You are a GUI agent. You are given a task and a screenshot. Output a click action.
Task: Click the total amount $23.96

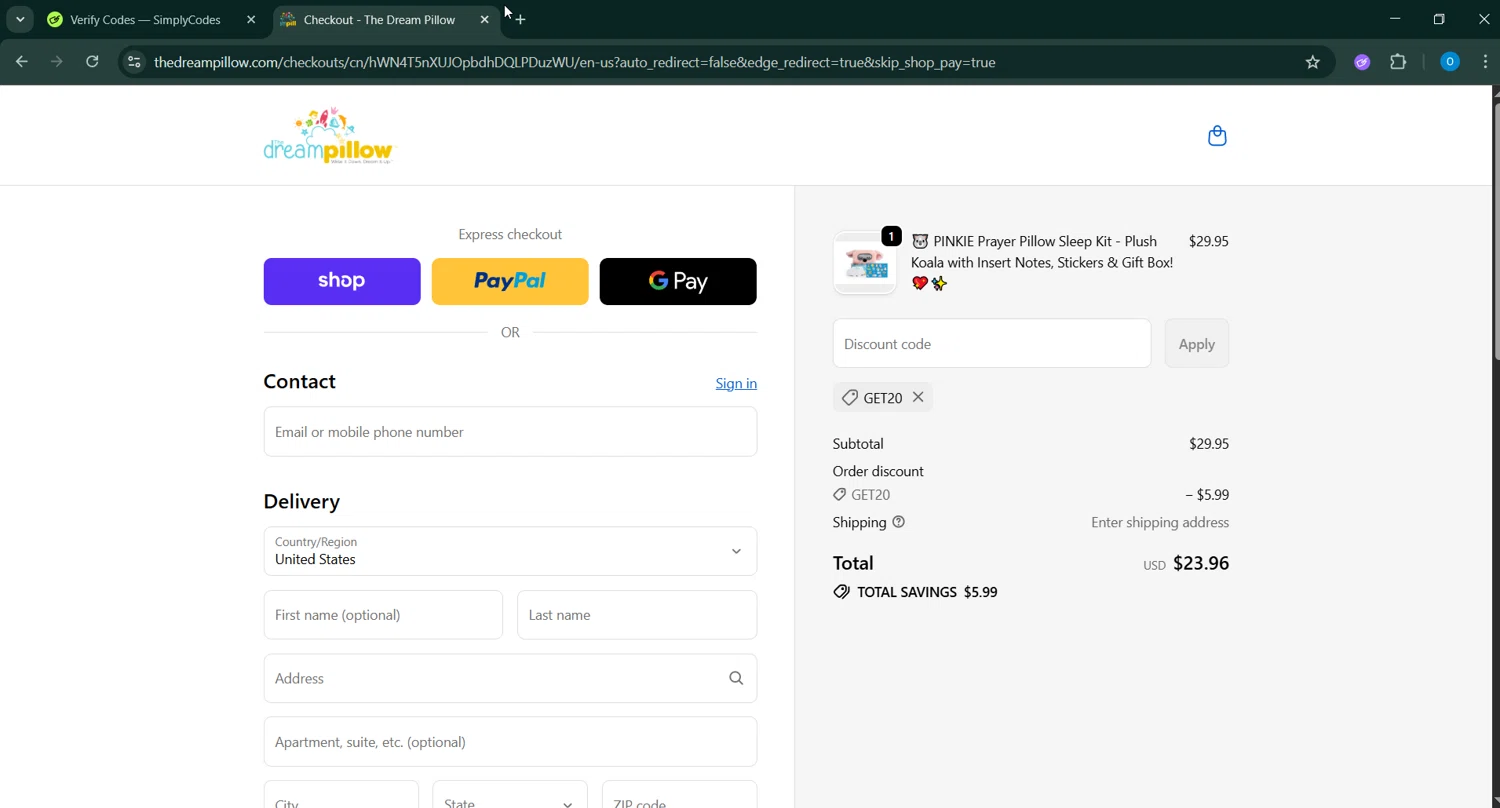pyautogui.click(x=1201, y=563)
